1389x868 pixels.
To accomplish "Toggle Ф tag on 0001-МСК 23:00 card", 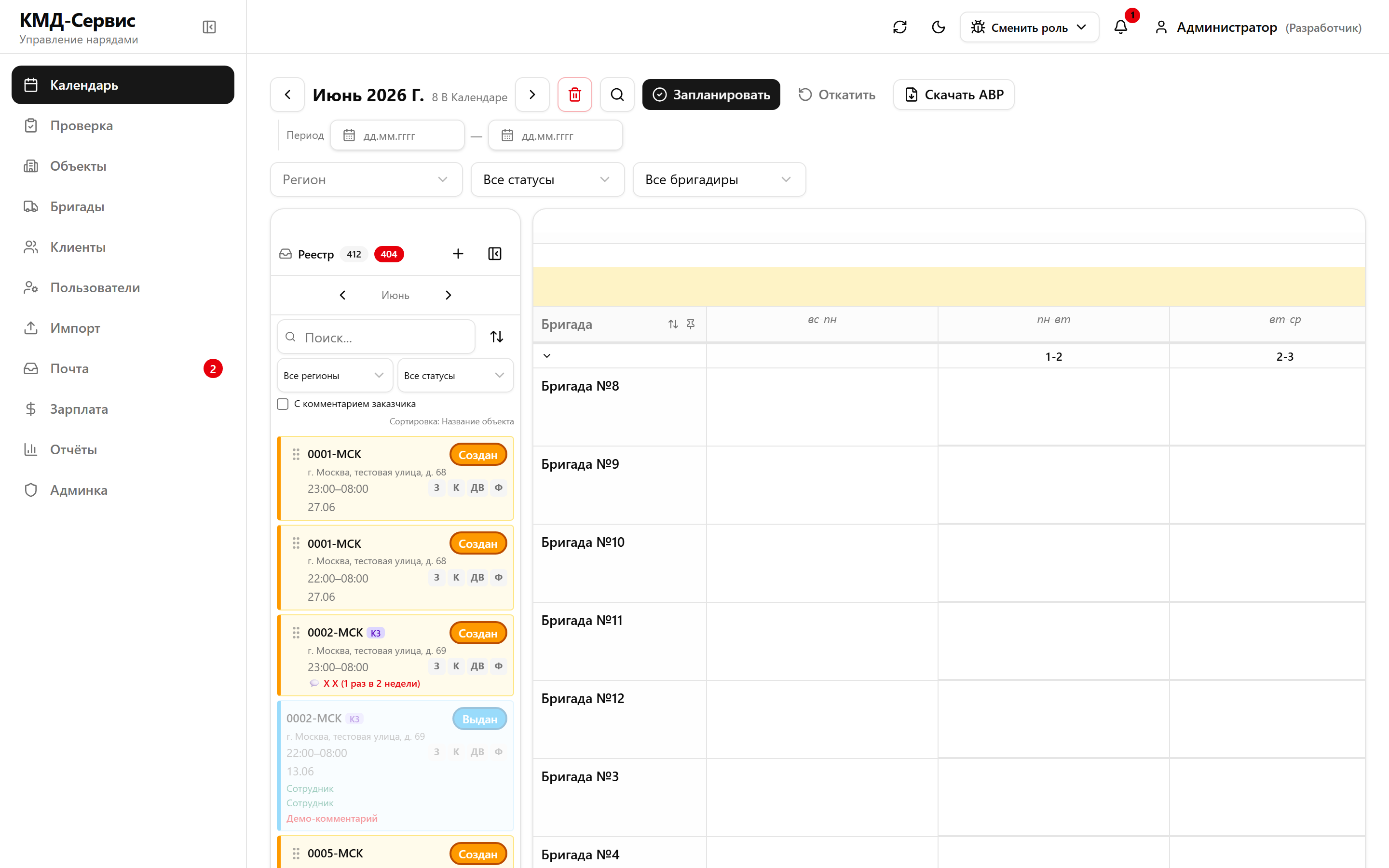I will (499, 488).
